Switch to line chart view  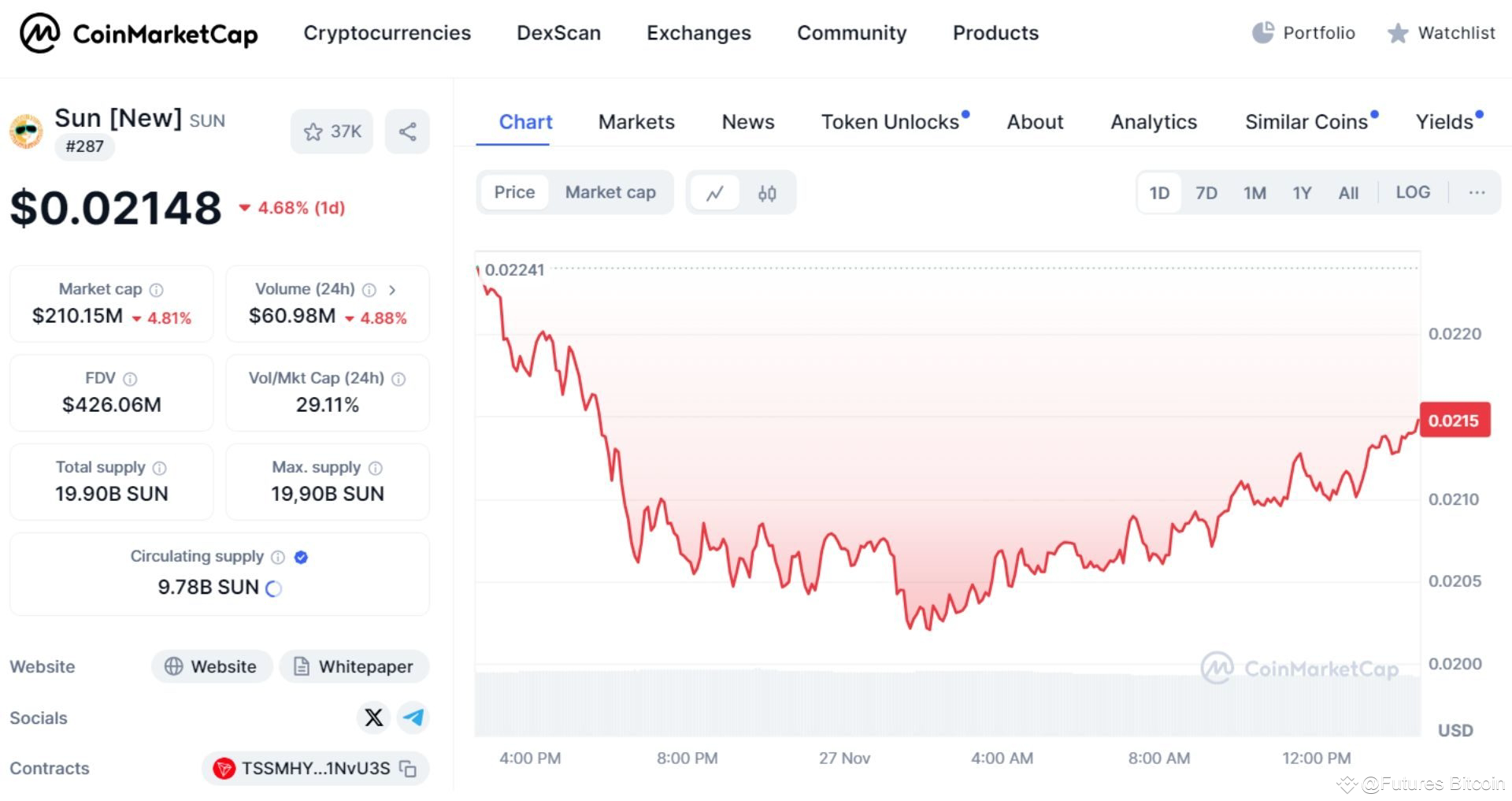click(715, 193)
